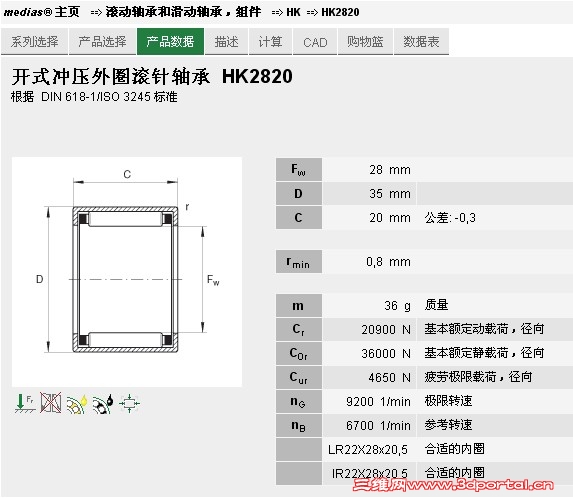The height and width of the screenshot is (498, 573).
Task: Click the 基本额定静载荷，径向 description
Action: (x=484, y=353)
